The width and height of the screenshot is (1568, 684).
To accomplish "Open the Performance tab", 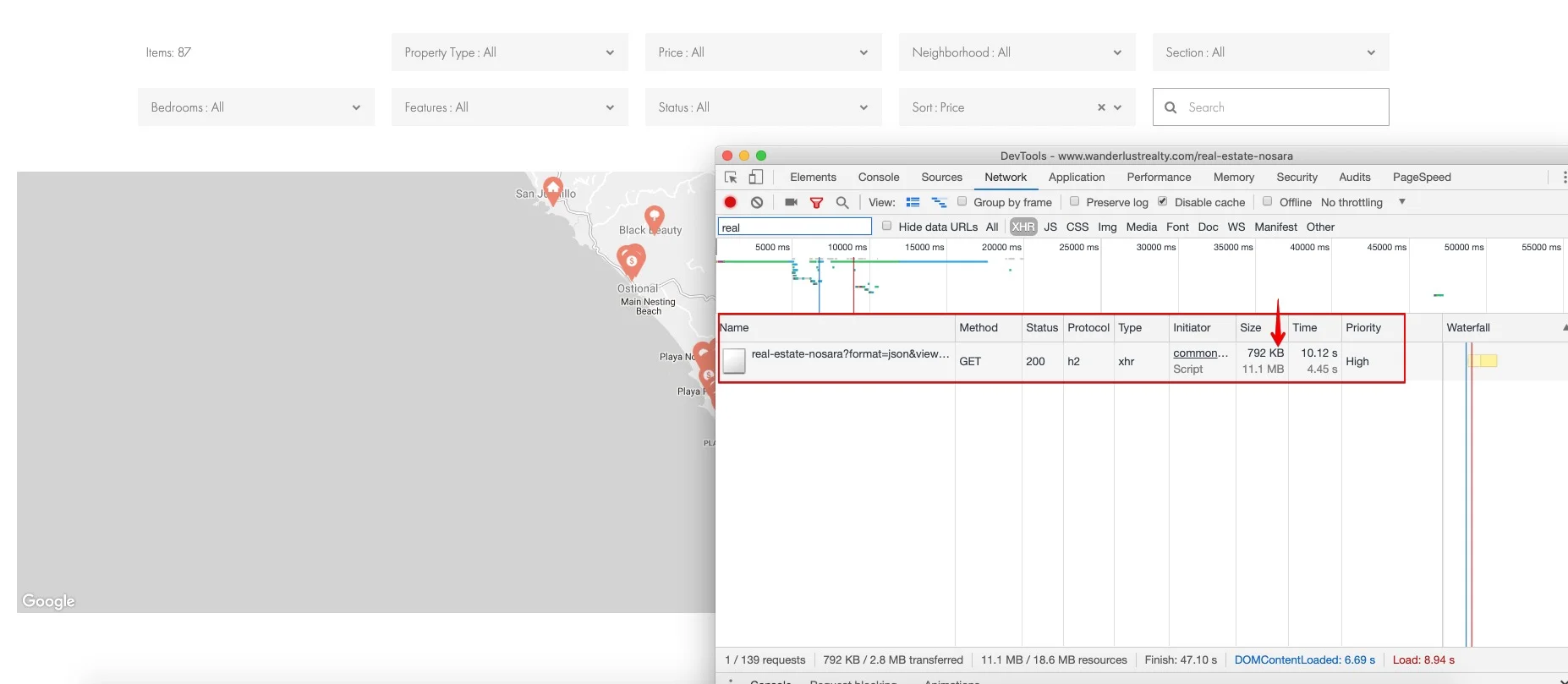I will coord(1159,177).
